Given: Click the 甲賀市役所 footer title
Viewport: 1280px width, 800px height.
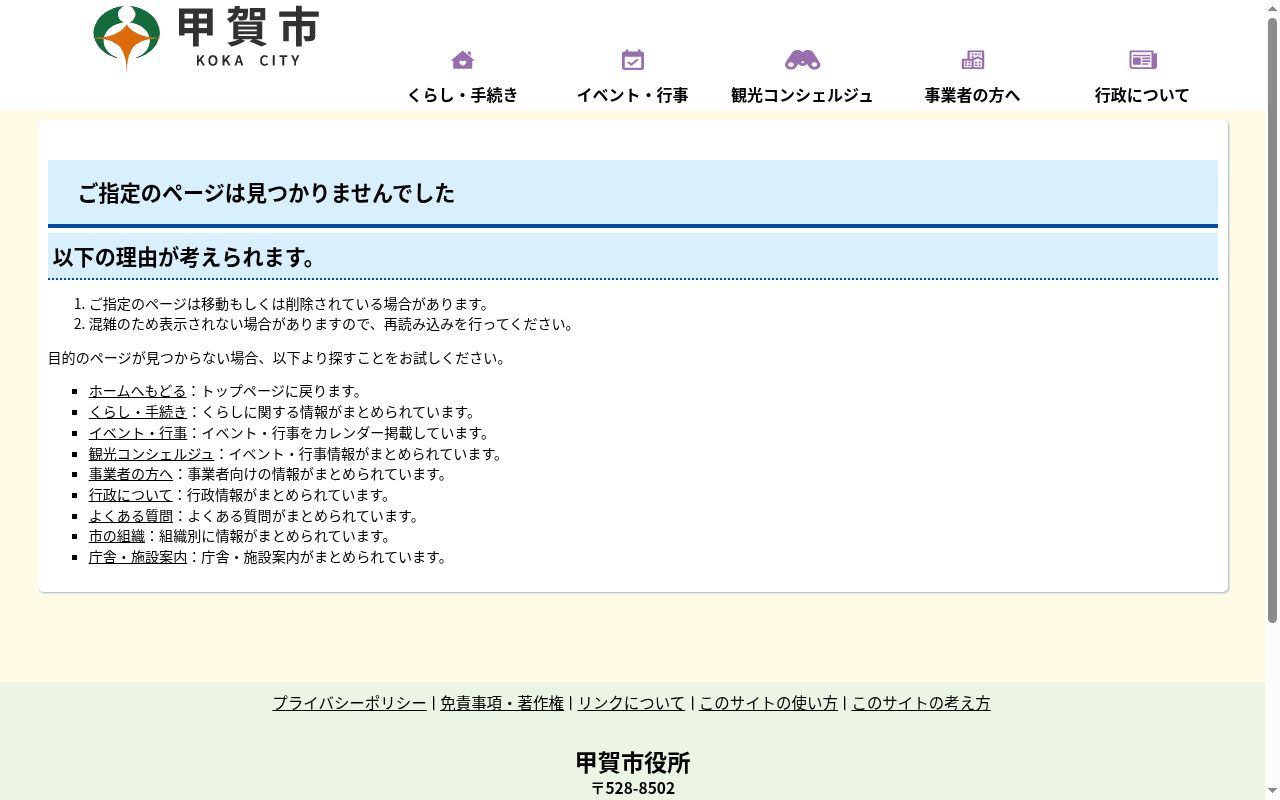Looking at the screenshot, I should click(633, 763).
